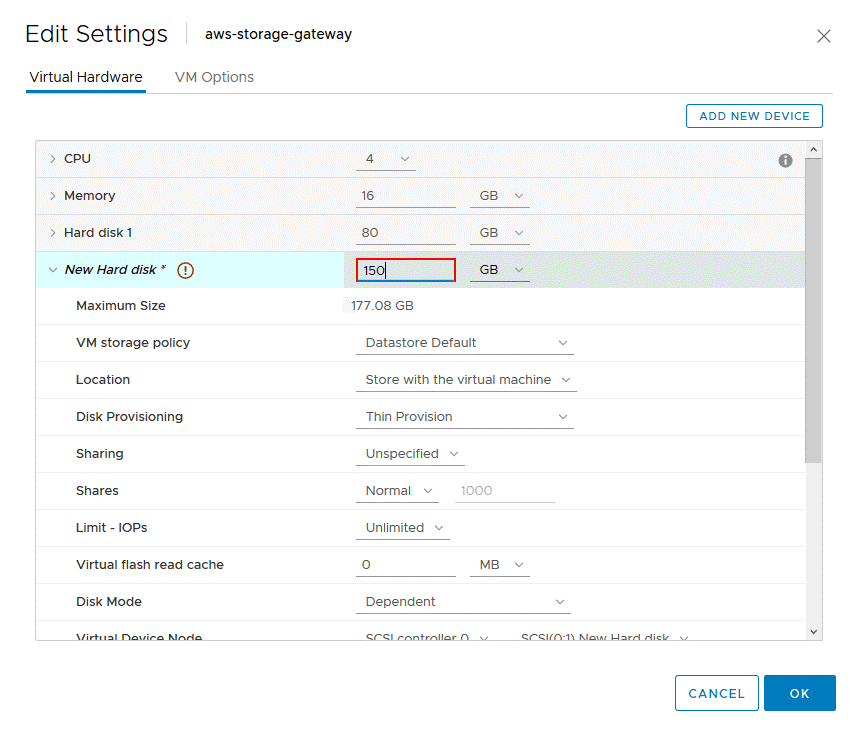Viewport: 858px width, 733px height.
Task: Select the Virtual Hardware tab
Action: (x=85, y=76)
